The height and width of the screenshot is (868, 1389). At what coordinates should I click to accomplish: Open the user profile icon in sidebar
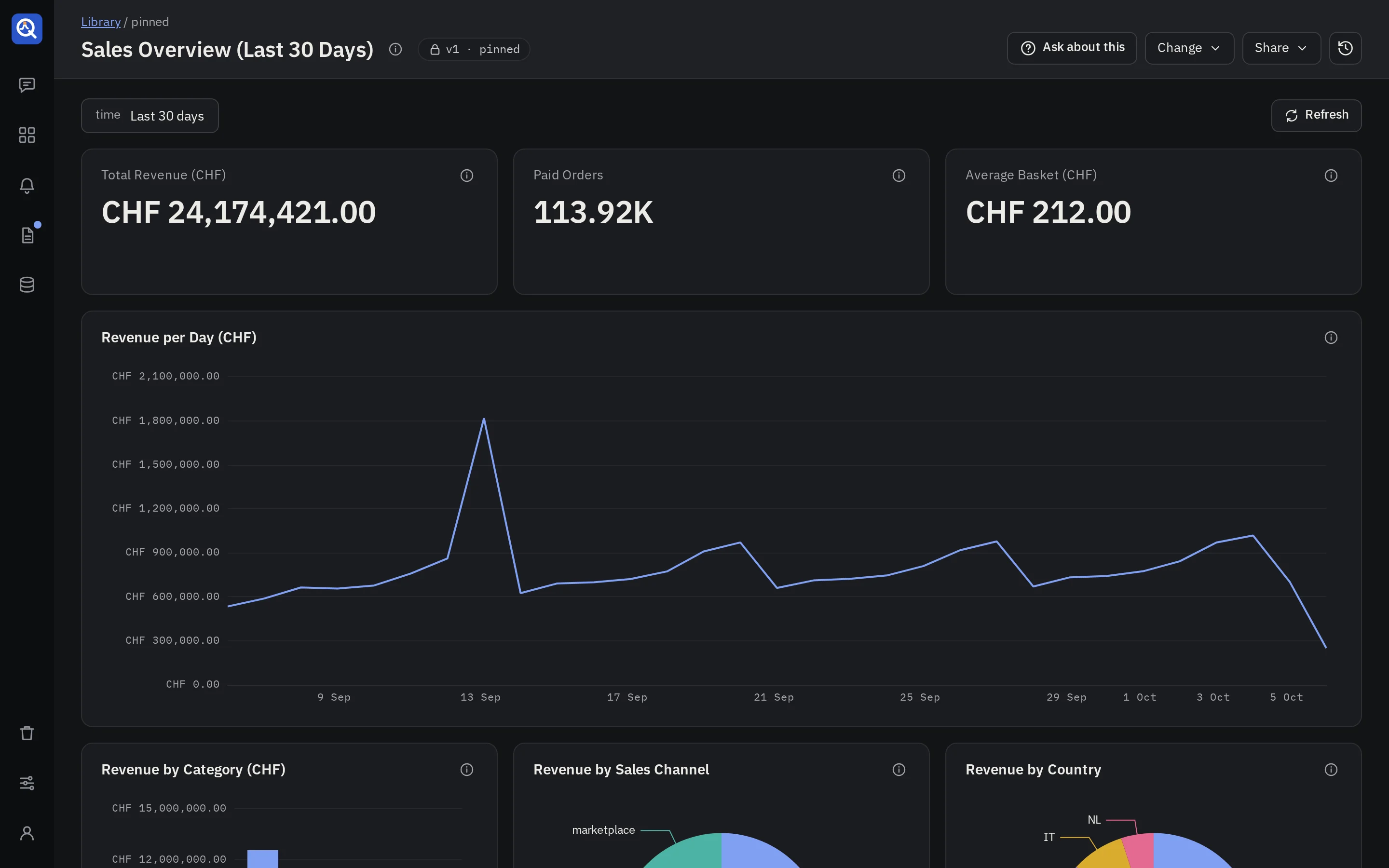pos(27,833)
